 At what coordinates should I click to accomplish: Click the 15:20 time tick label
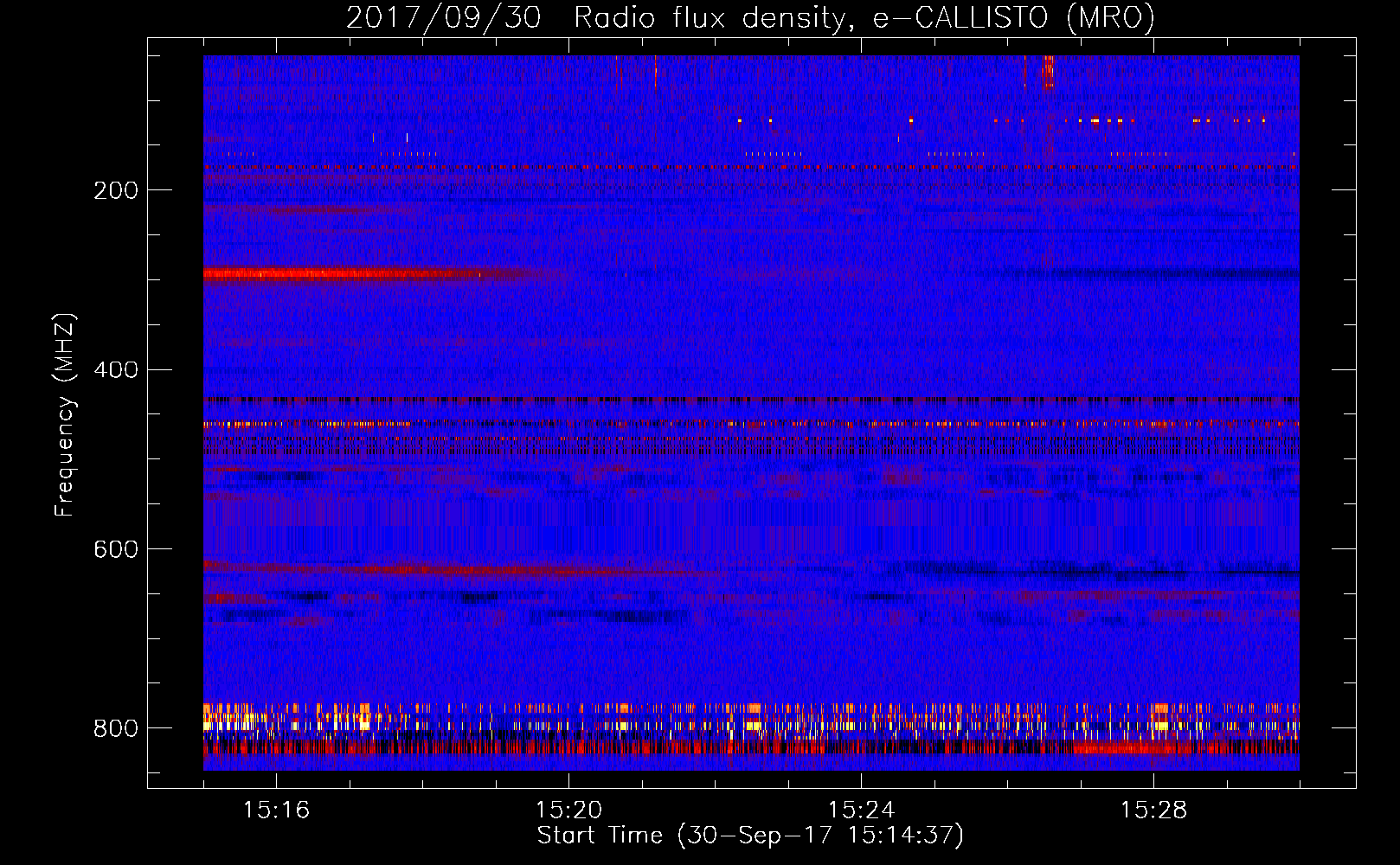568,811
